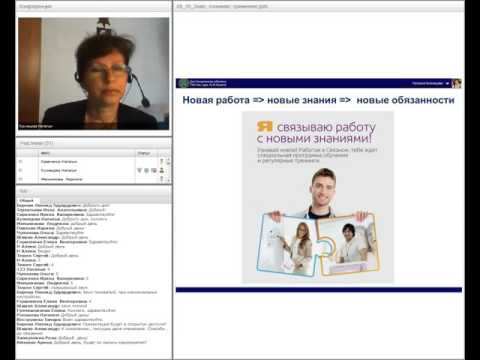480x360 pixels.
Task: Click slide title 'Новая работа => новые знания'
Action: [x=260, y=100]
